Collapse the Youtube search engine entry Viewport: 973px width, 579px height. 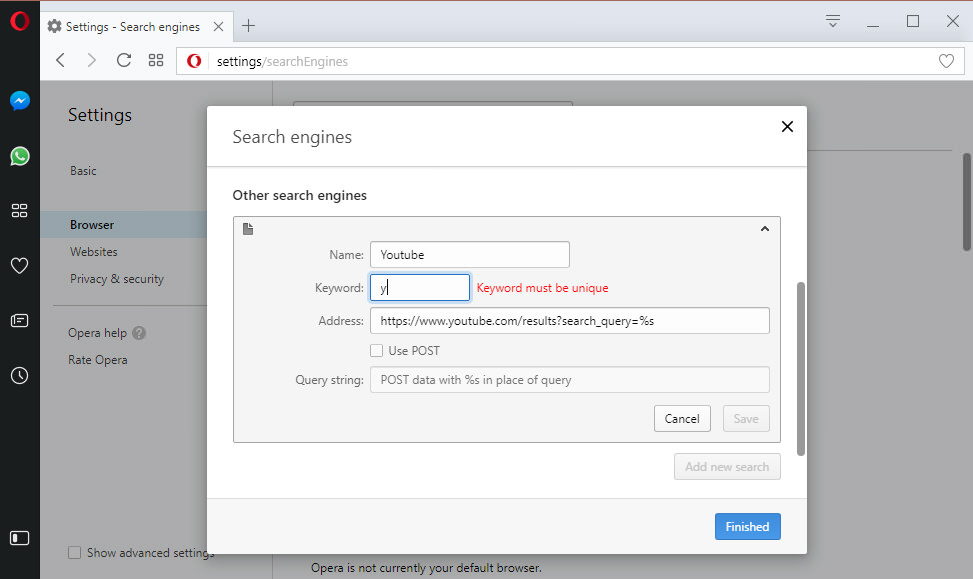[x=765, y=228]
